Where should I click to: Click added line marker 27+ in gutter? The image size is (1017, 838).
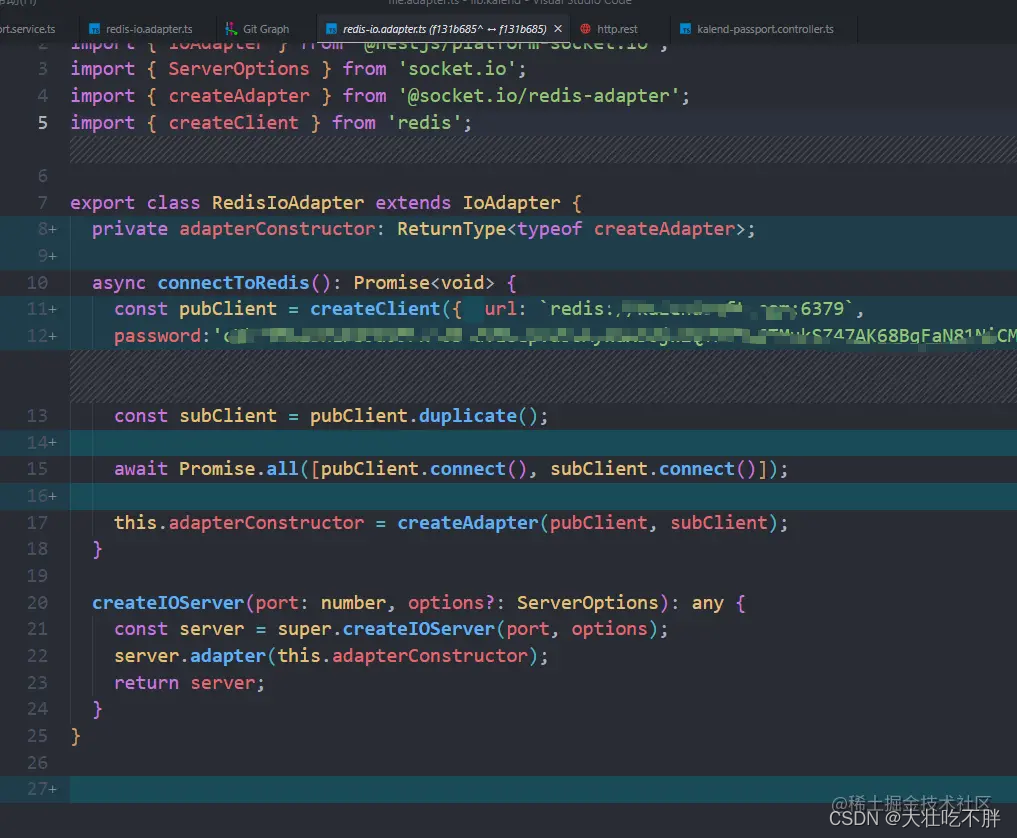(x=42, y=789)
